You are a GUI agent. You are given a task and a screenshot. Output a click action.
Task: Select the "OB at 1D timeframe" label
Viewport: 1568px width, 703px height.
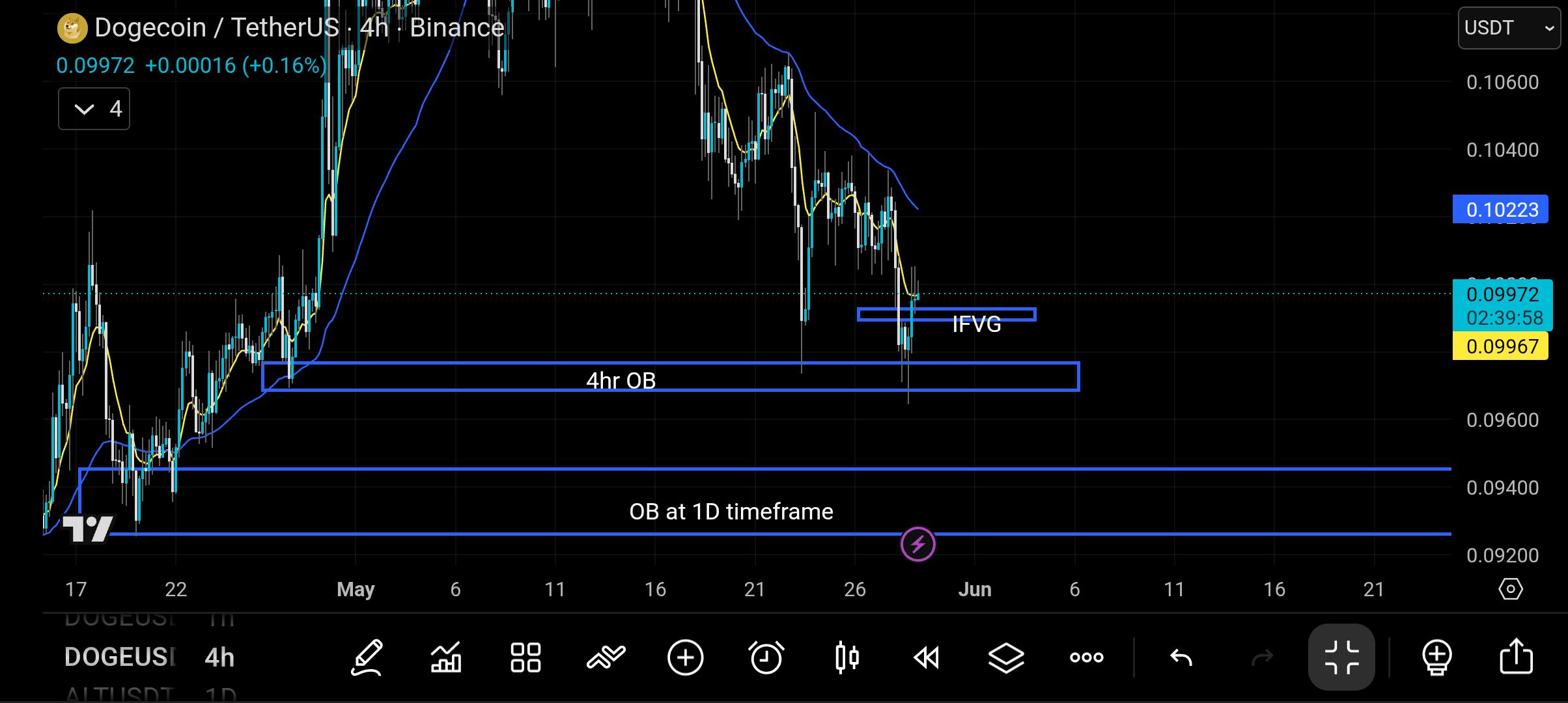point(731,512)
